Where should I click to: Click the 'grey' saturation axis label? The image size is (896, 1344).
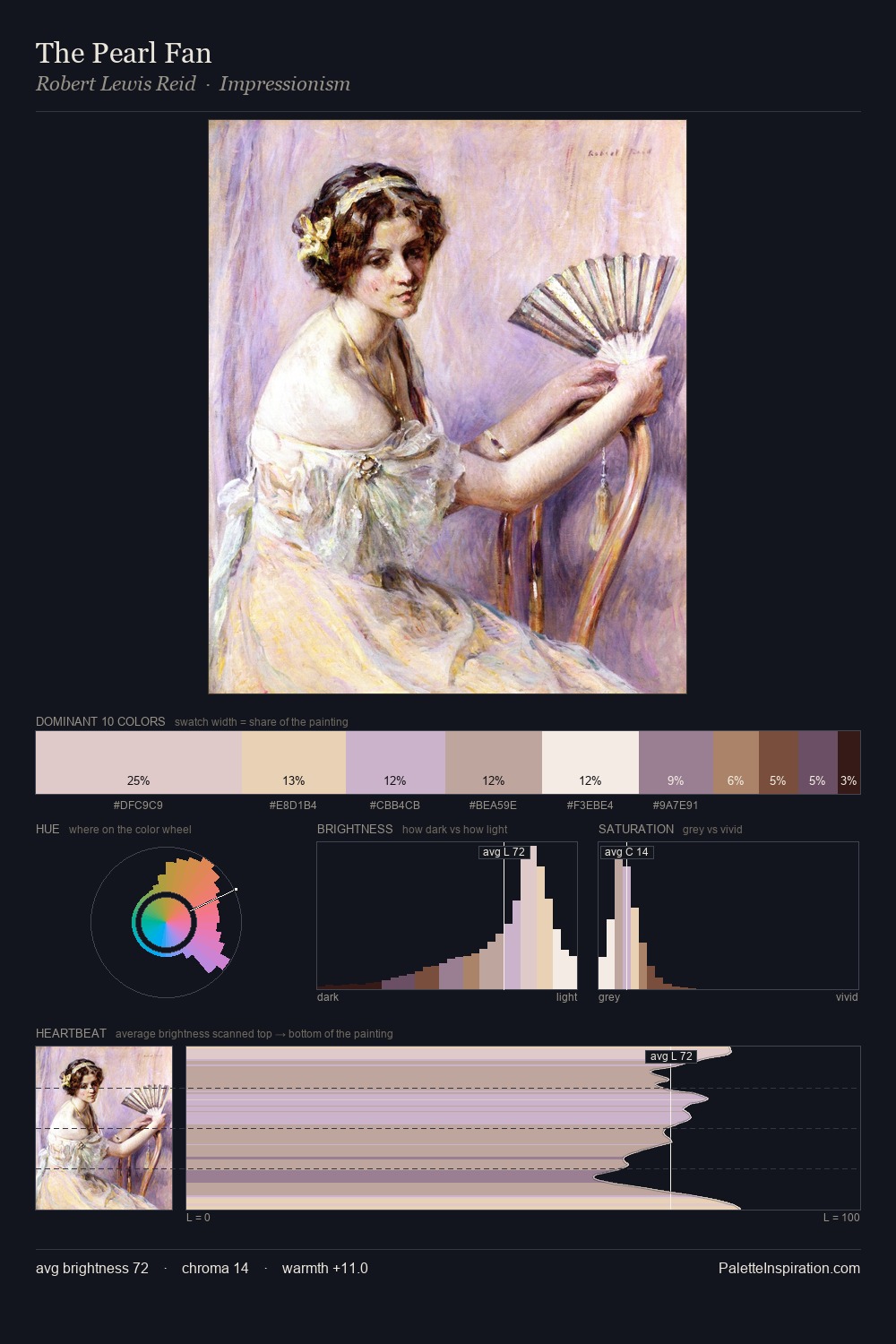(x=609, y=997)
